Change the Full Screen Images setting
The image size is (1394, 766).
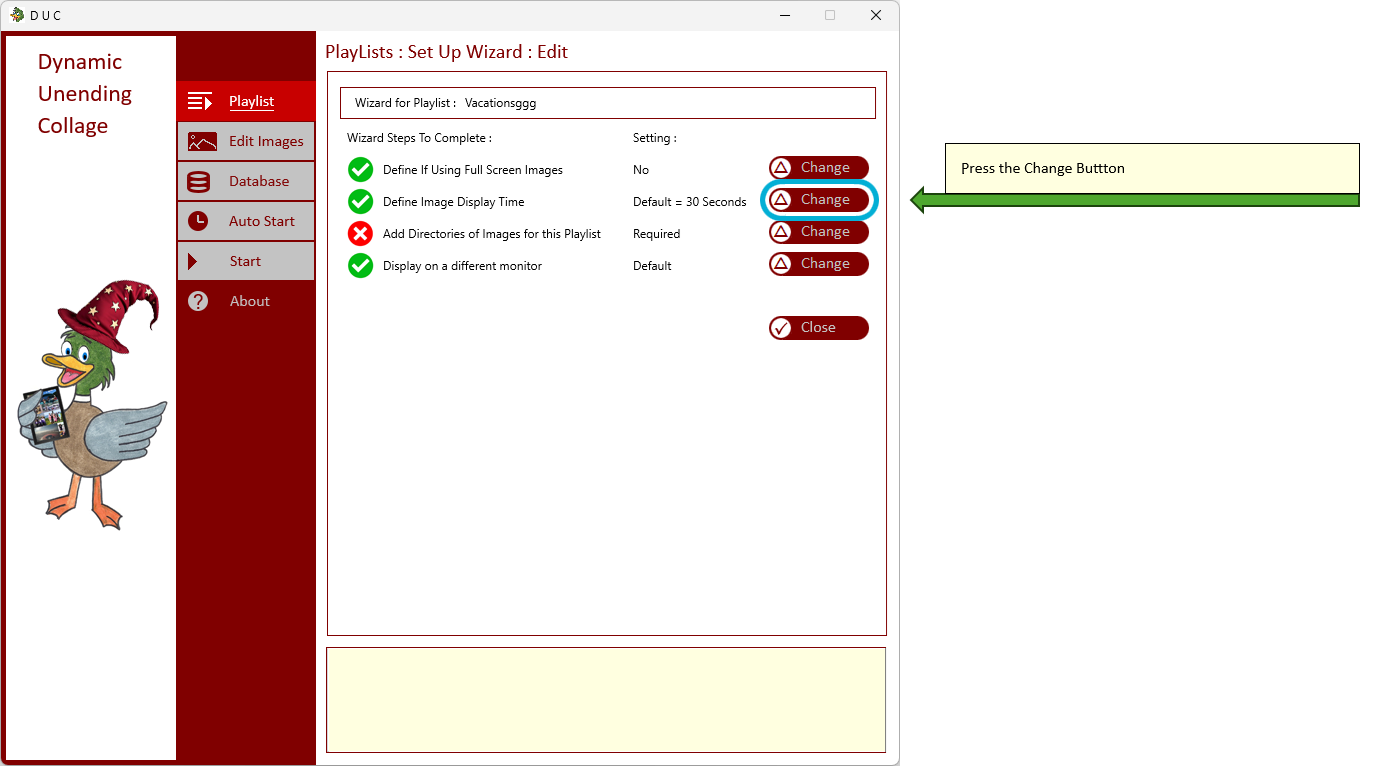click(x=819, y=168)
